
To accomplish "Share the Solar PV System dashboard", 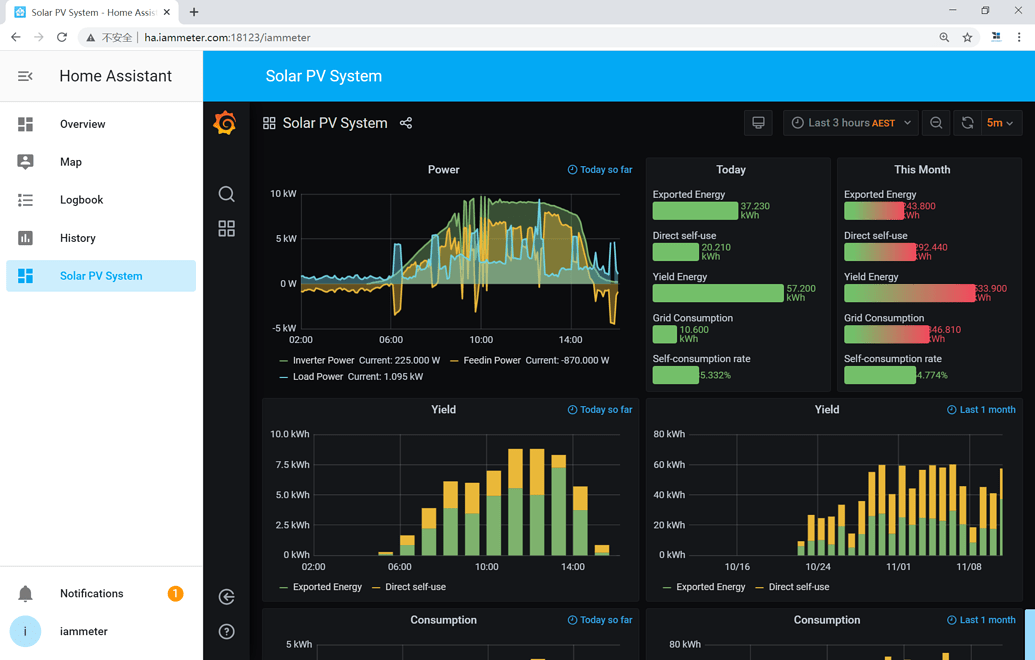I will pos(406,123).
